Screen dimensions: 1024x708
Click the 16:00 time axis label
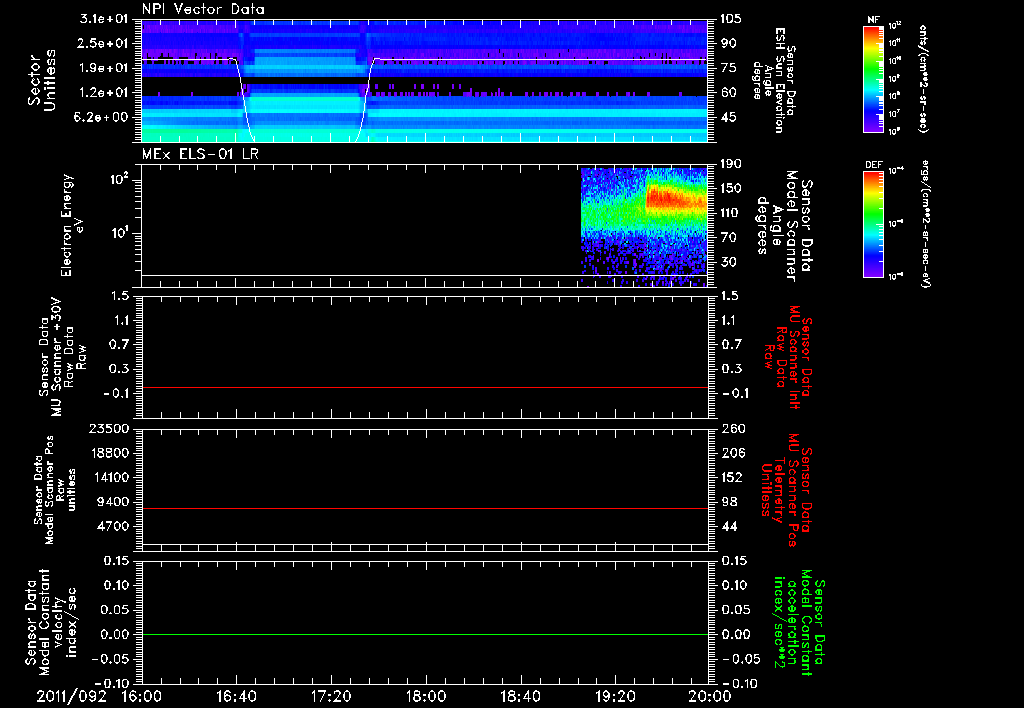(x=141, y=696)
